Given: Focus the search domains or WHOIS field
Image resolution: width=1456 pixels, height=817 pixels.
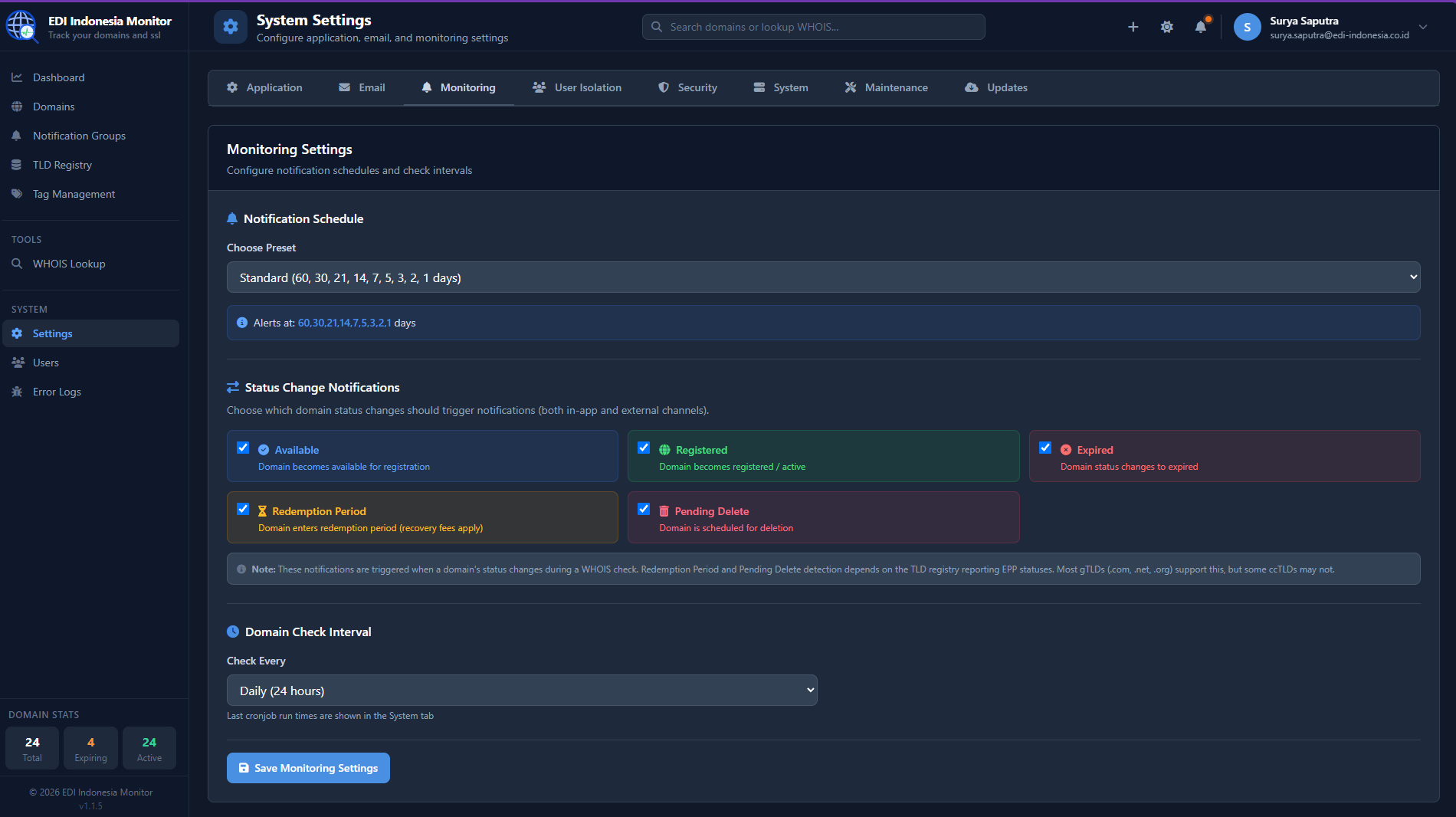Looking at the screenshot, I should click(x=813, y=27).
